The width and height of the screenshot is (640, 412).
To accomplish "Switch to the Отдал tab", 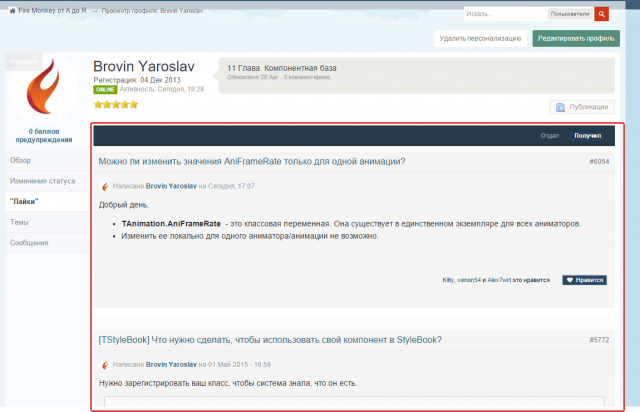I will [549, 136].
